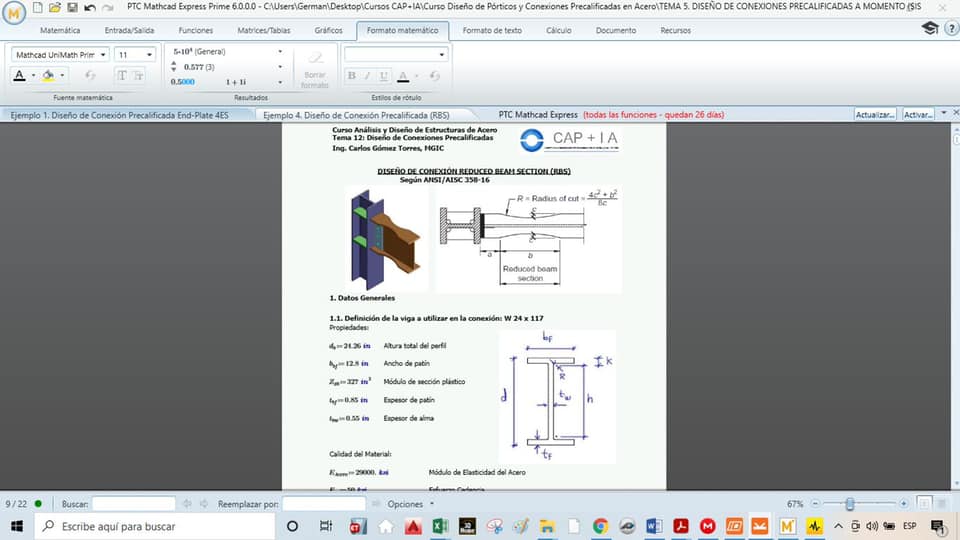This screenshot has height=540, width=960.
Task: Click Borrar formato button
Action: pyautogui.click(x=315, y=69)
